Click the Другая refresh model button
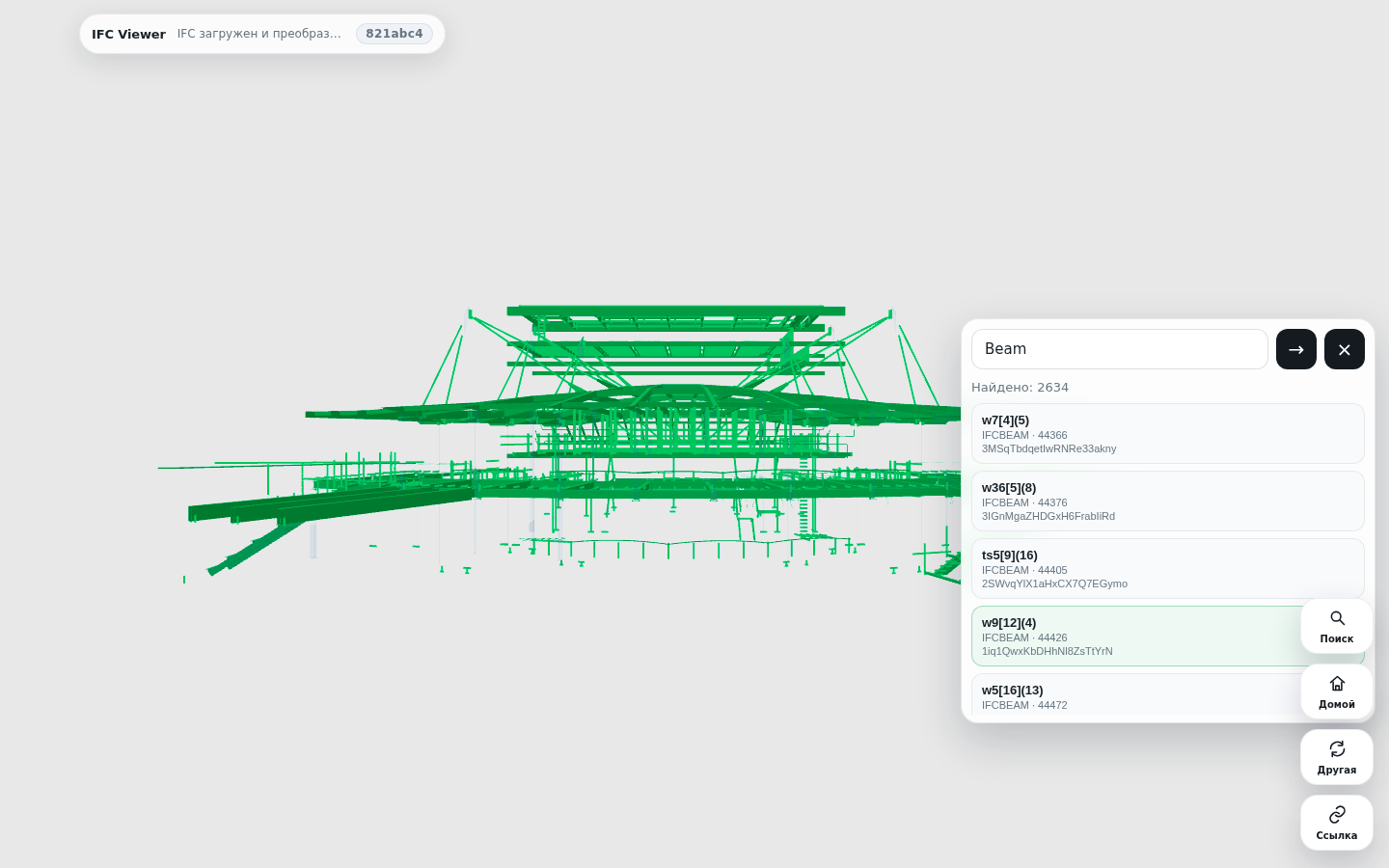This screenshot has width=1389, height=868. pos(1336,757)
